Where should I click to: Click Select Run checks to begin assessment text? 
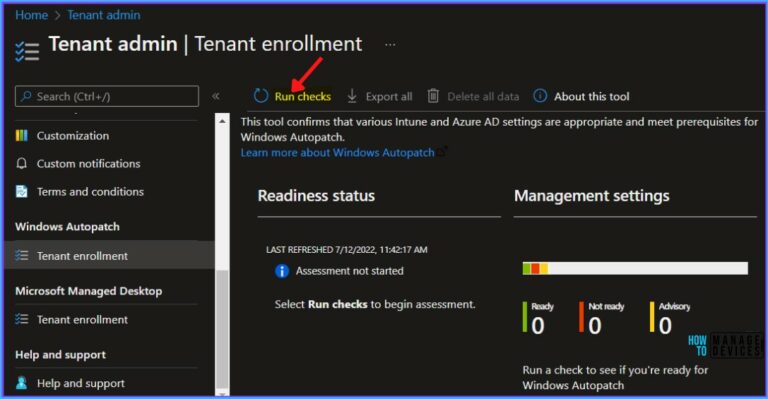click(375, 305)
